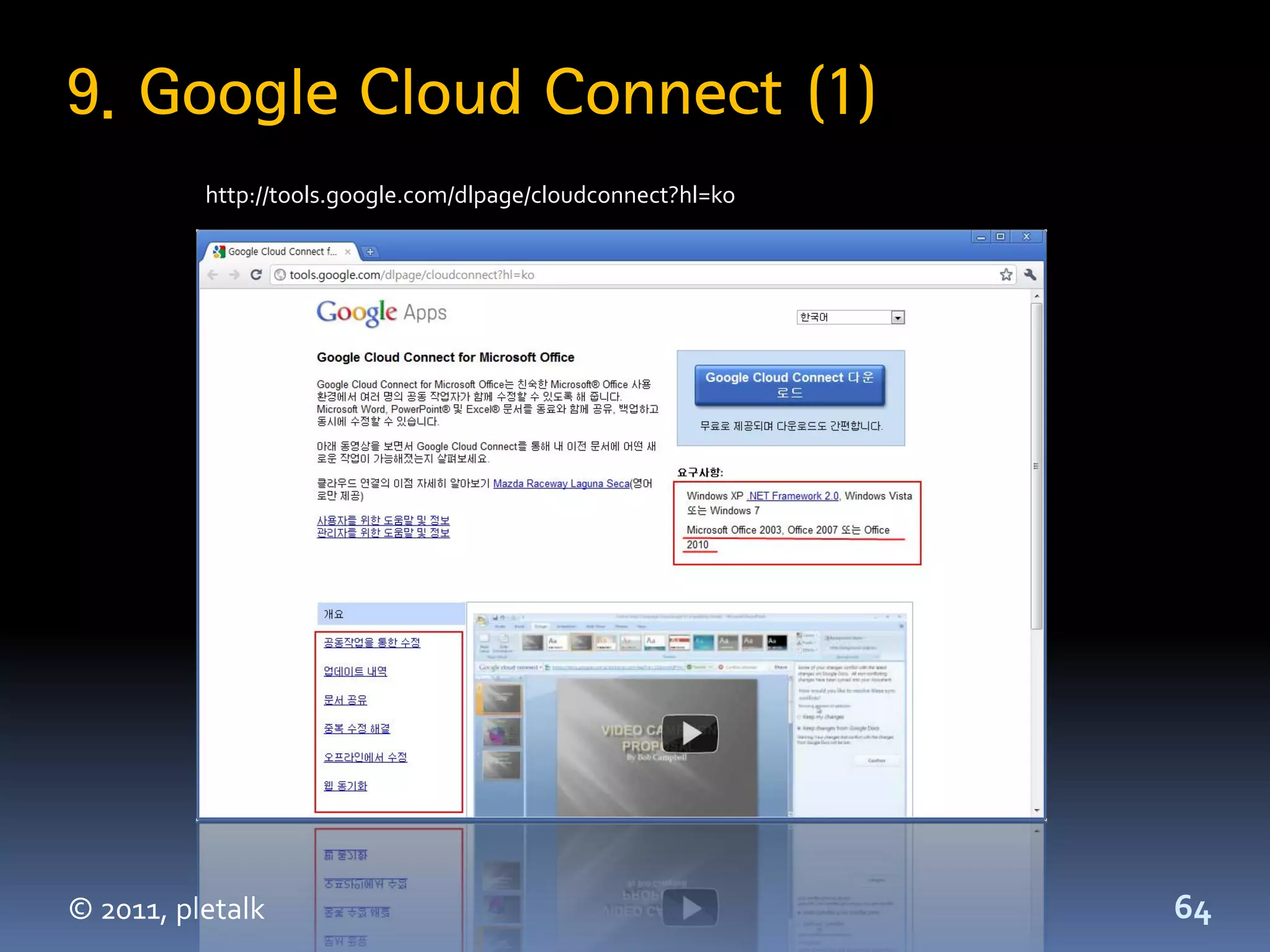1270x952 pixels.
Task: Go forward with the browser forward arrow
Action: pyautogui.click(x=234, y=275)
